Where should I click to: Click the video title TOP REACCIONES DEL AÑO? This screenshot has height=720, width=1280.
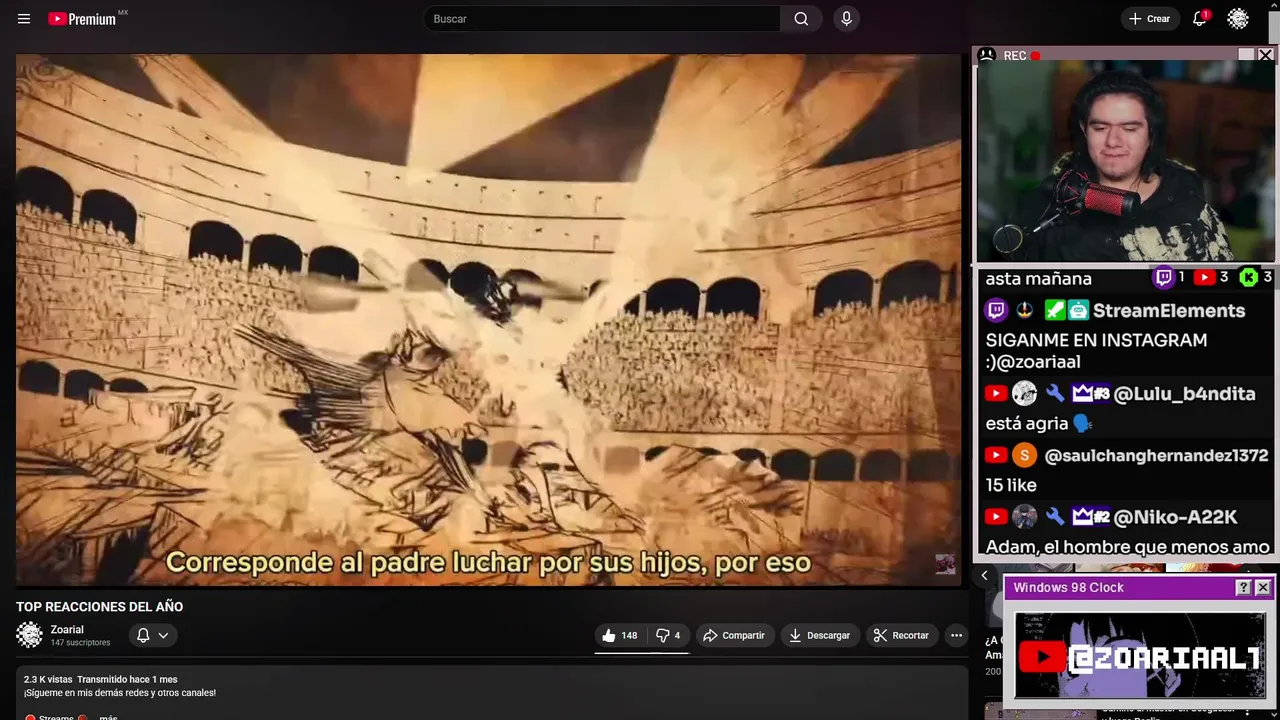coord(99,607)
